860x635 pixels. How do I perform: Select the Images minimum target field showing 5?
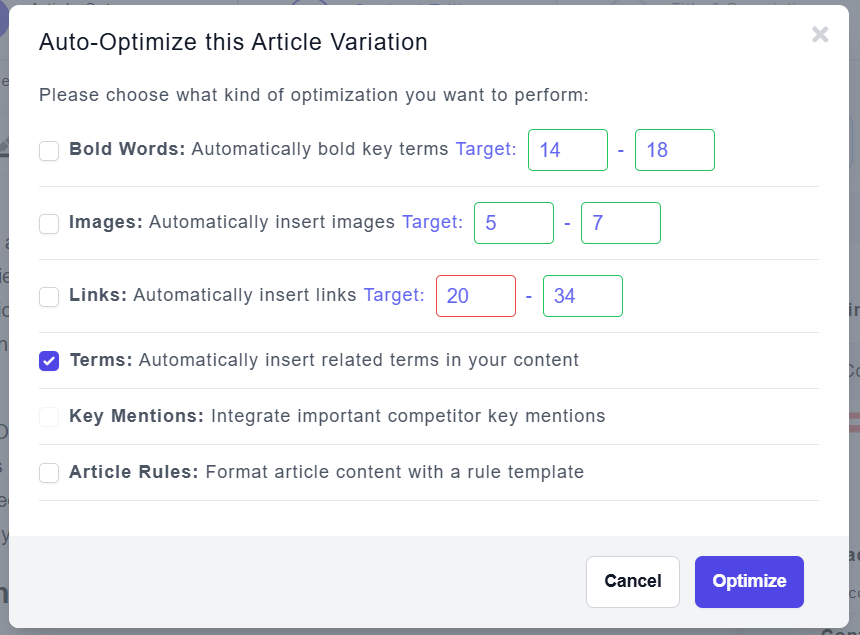[x=513, y=223]
